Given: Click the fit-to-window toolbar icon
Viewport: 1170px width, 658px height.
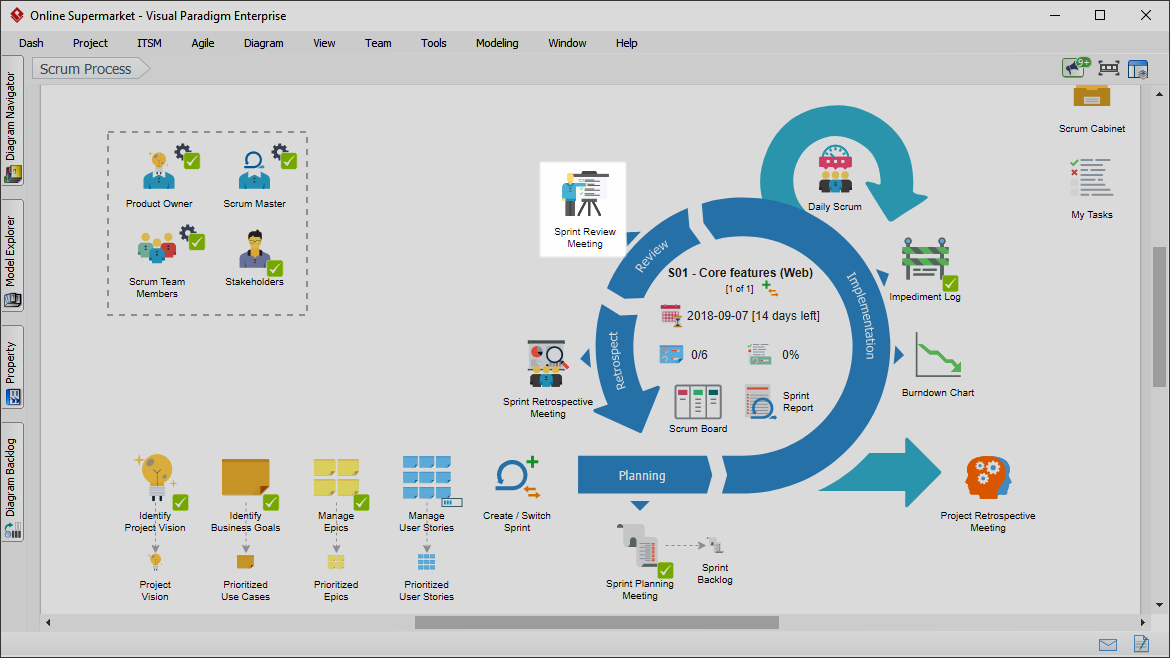Looking at the screenshot, I should click(x=1109, y=69).
